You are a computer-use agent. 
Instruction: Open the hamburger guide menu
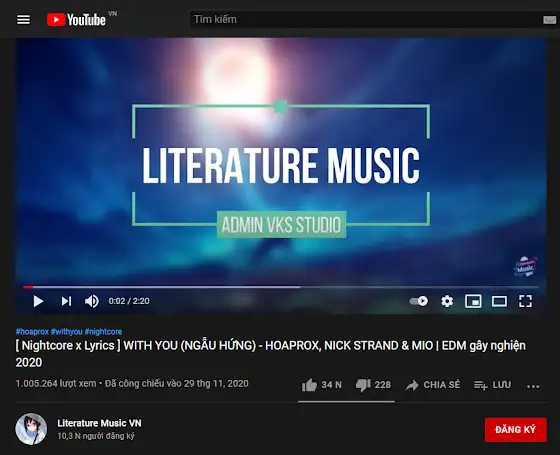point(24,20)
